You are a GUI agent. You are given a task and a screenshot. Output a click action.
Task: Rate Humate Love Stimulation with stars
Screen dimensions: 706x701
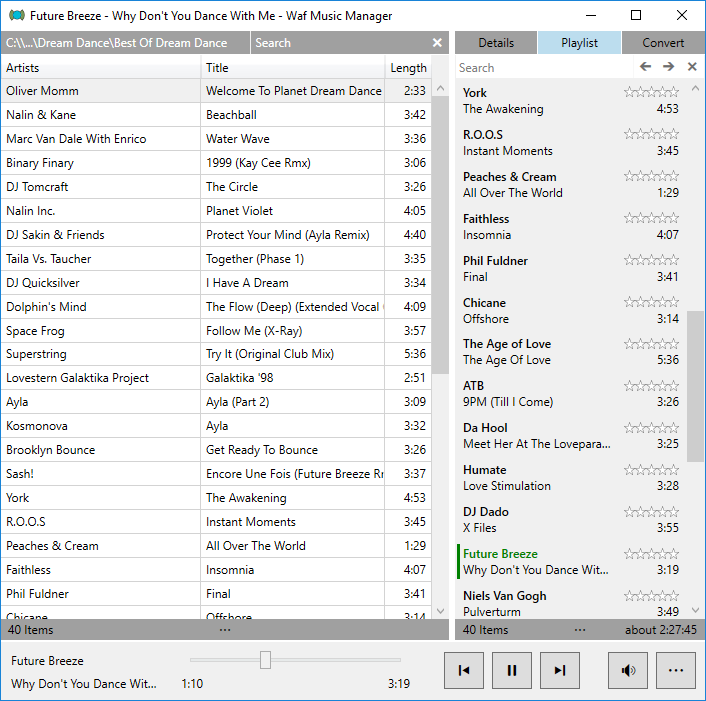click(651, 470)
